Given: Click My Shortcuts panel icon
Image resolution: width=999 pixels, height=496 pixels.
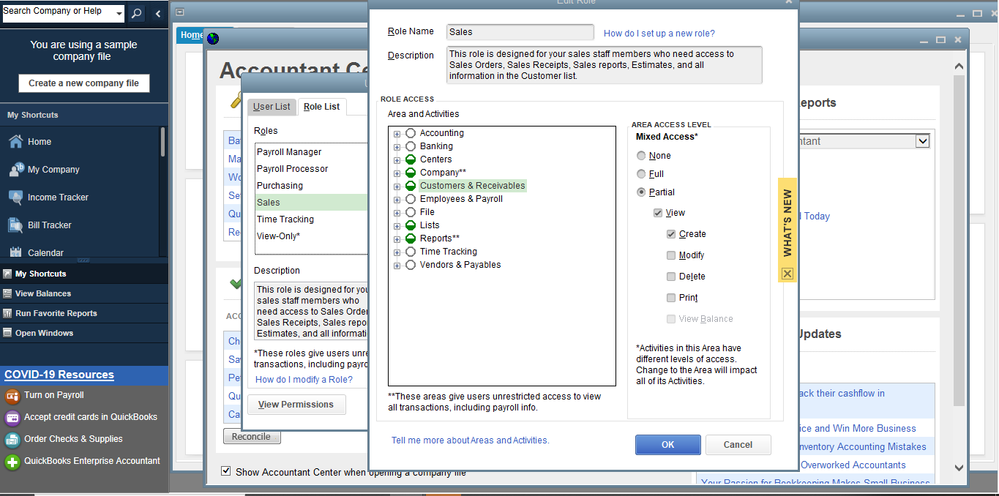Looking at the screenshot, I should [x=8, y=274].
